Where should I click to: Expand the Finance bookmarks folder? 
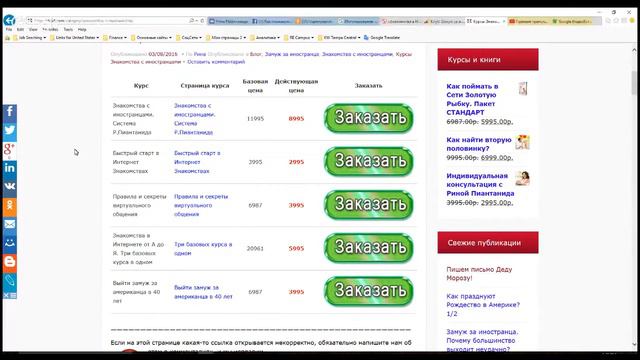pos(115,38)
